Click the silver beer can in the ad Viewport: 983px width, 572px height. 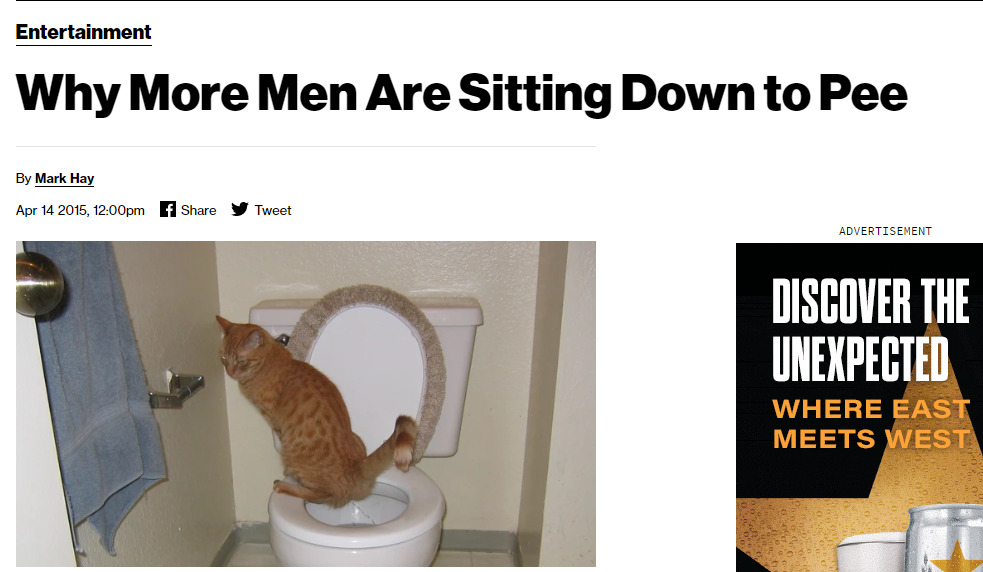point(945,538)
